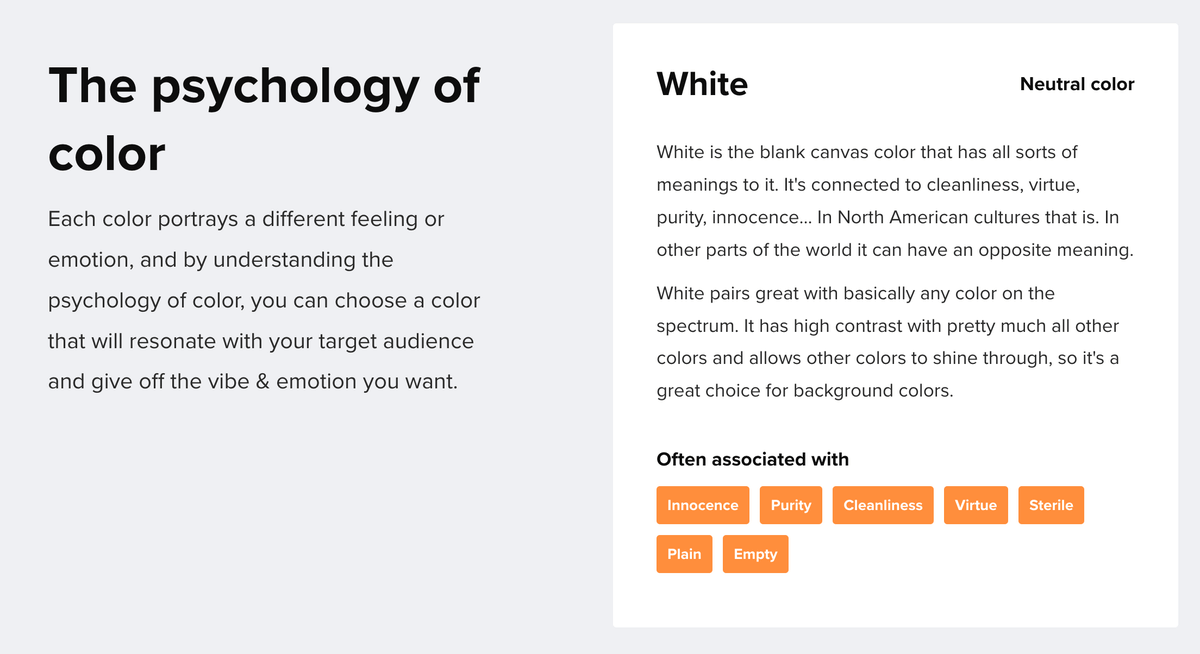Screen dimensions: 1200x654
Task: Select the Empty tag
Action: pyautogui.click(x=755, y=554)
